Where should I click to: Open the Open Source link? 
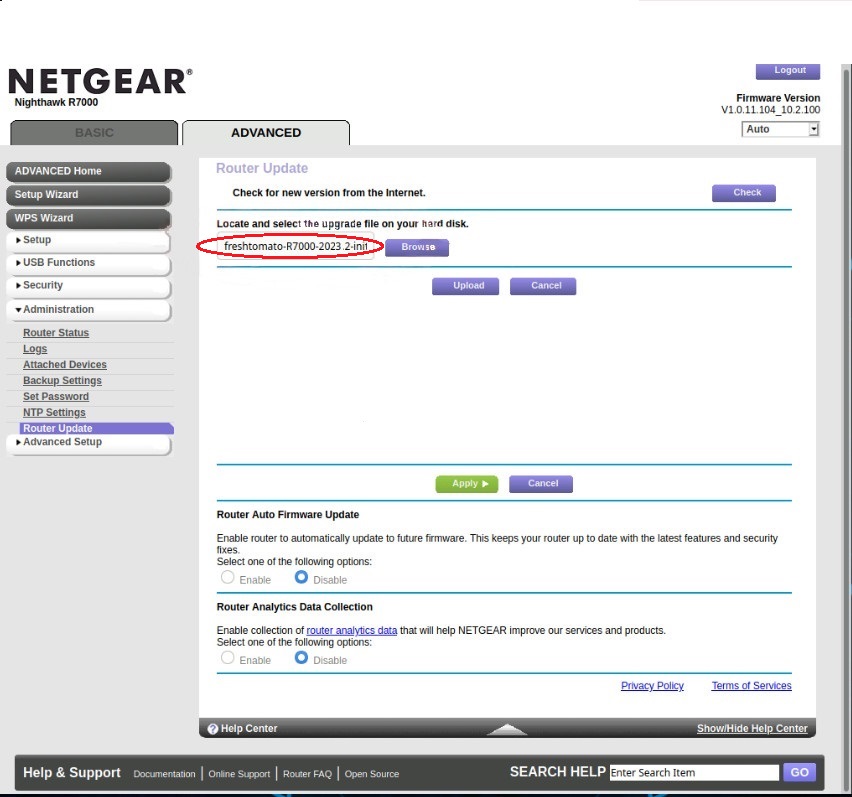click(x=372, y=774)
